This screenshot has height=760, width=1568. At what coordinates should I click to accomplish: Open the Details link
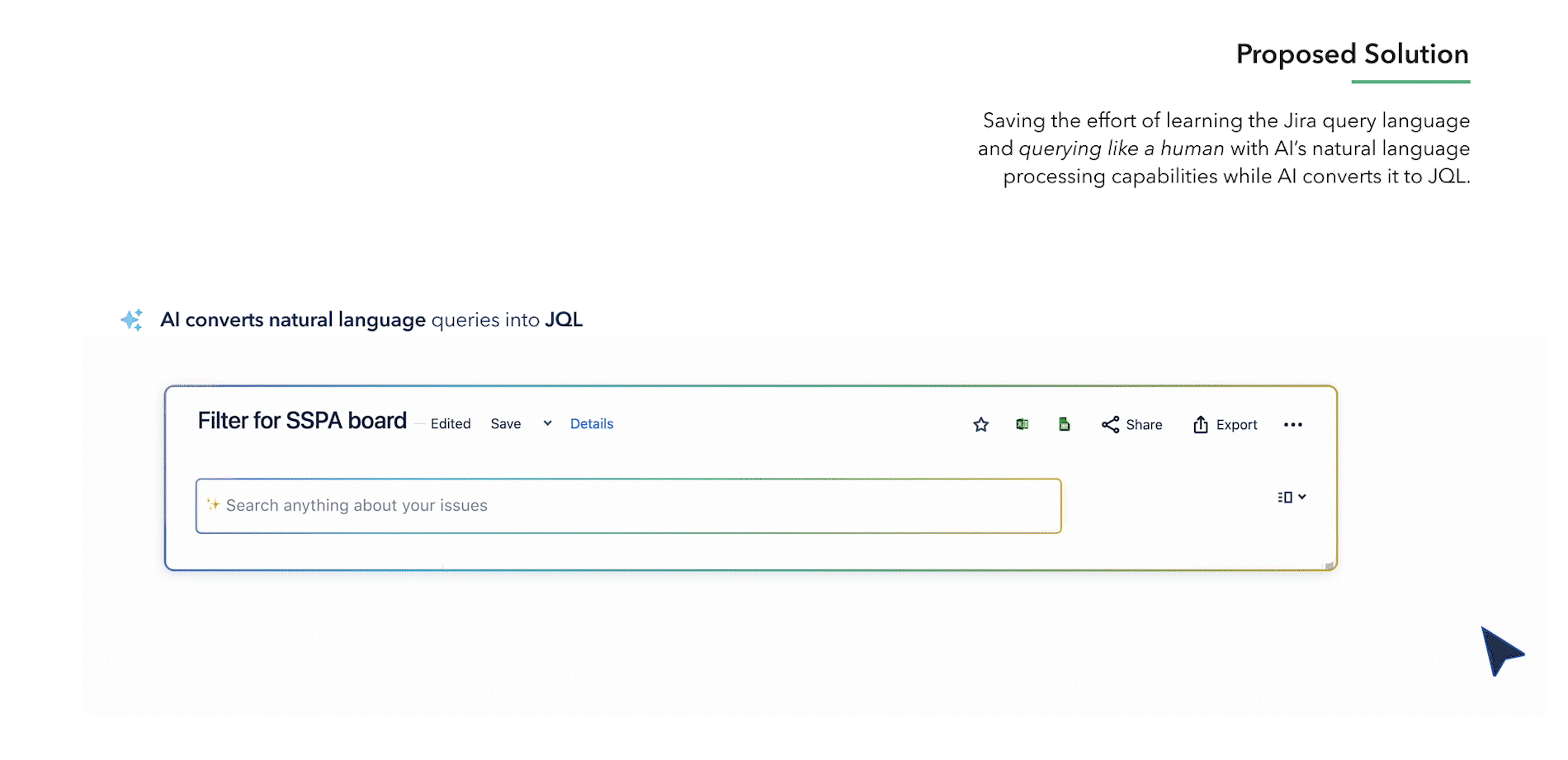click(x=592, y=424)
